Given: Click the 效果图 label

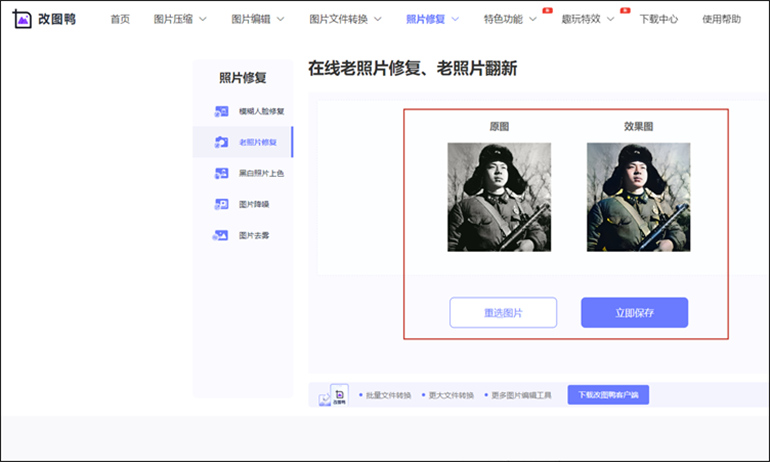Looking at the screenshot, I should tap(638, 127).
